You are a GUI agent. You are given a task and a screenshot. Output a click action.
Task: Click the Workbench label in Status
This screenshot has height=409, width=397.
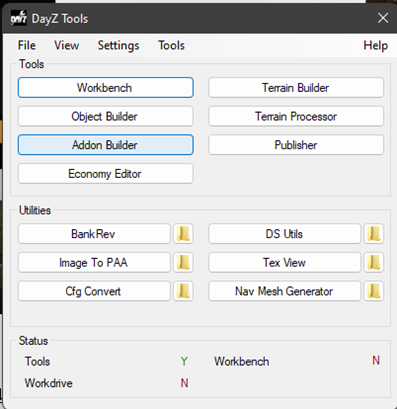(x=242, y=361)
